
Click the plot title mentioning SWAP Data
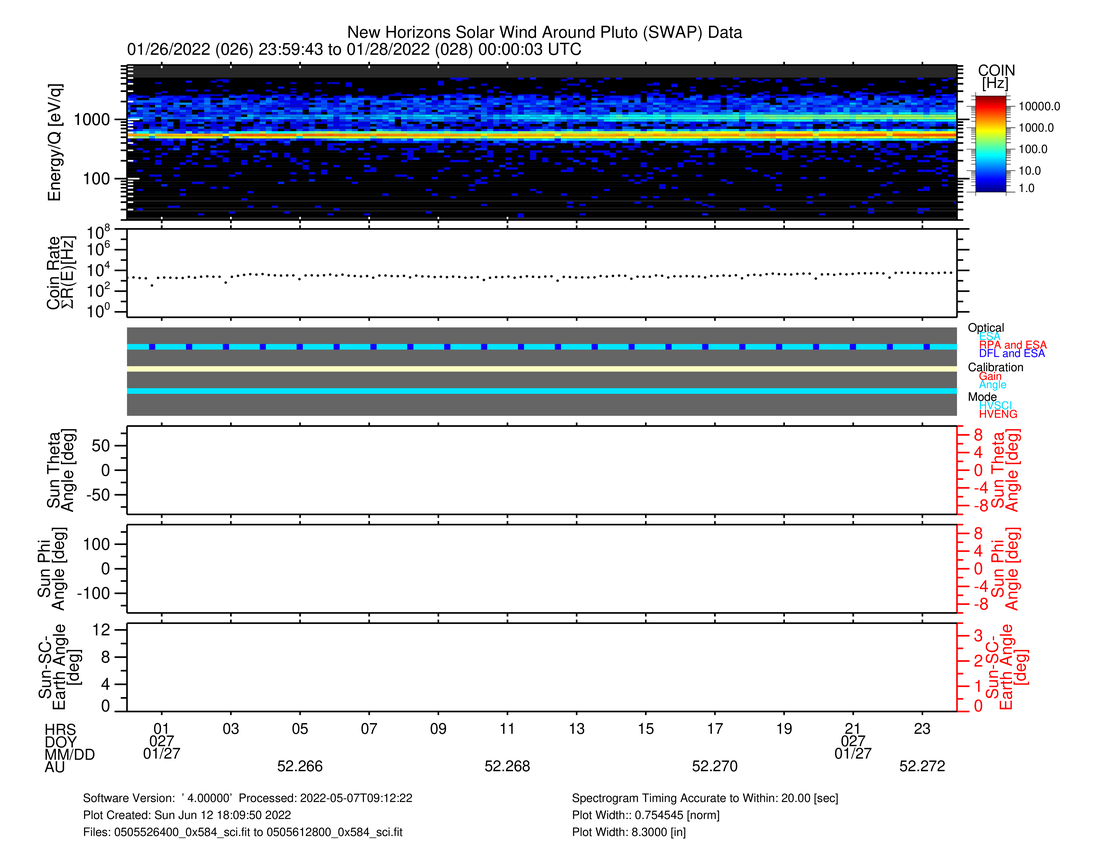coord(544,32)
